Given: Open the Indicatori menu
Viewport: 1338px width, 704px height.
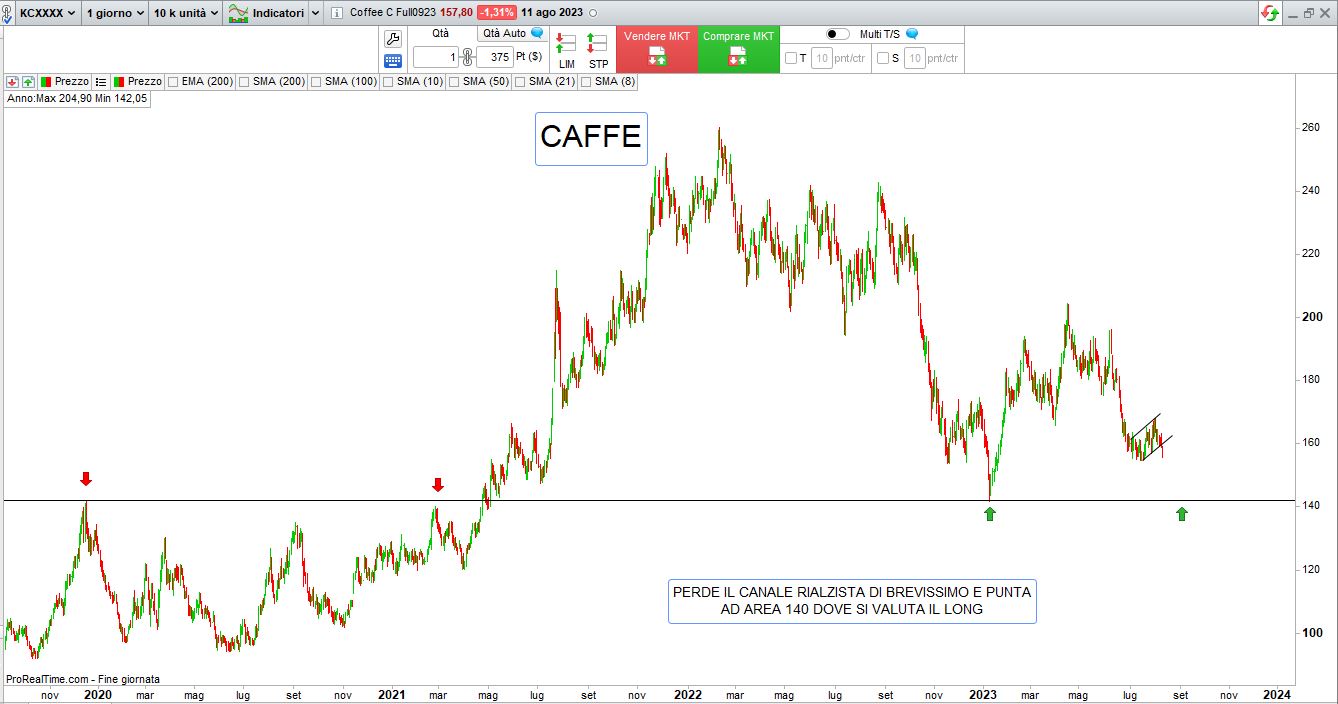Looking at the screenshot, I should (265, 13).
